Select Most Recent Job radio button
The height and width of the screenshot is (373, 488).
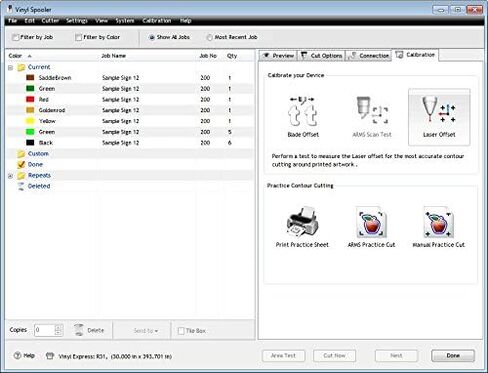[209, 37]
